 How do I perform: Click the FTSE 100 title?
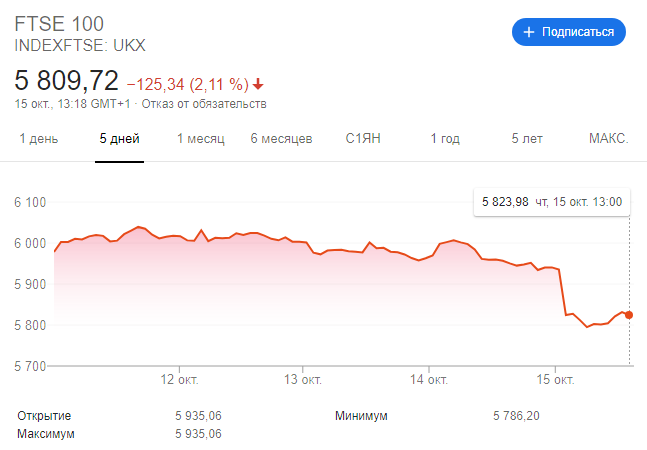[x=59, y=23]
